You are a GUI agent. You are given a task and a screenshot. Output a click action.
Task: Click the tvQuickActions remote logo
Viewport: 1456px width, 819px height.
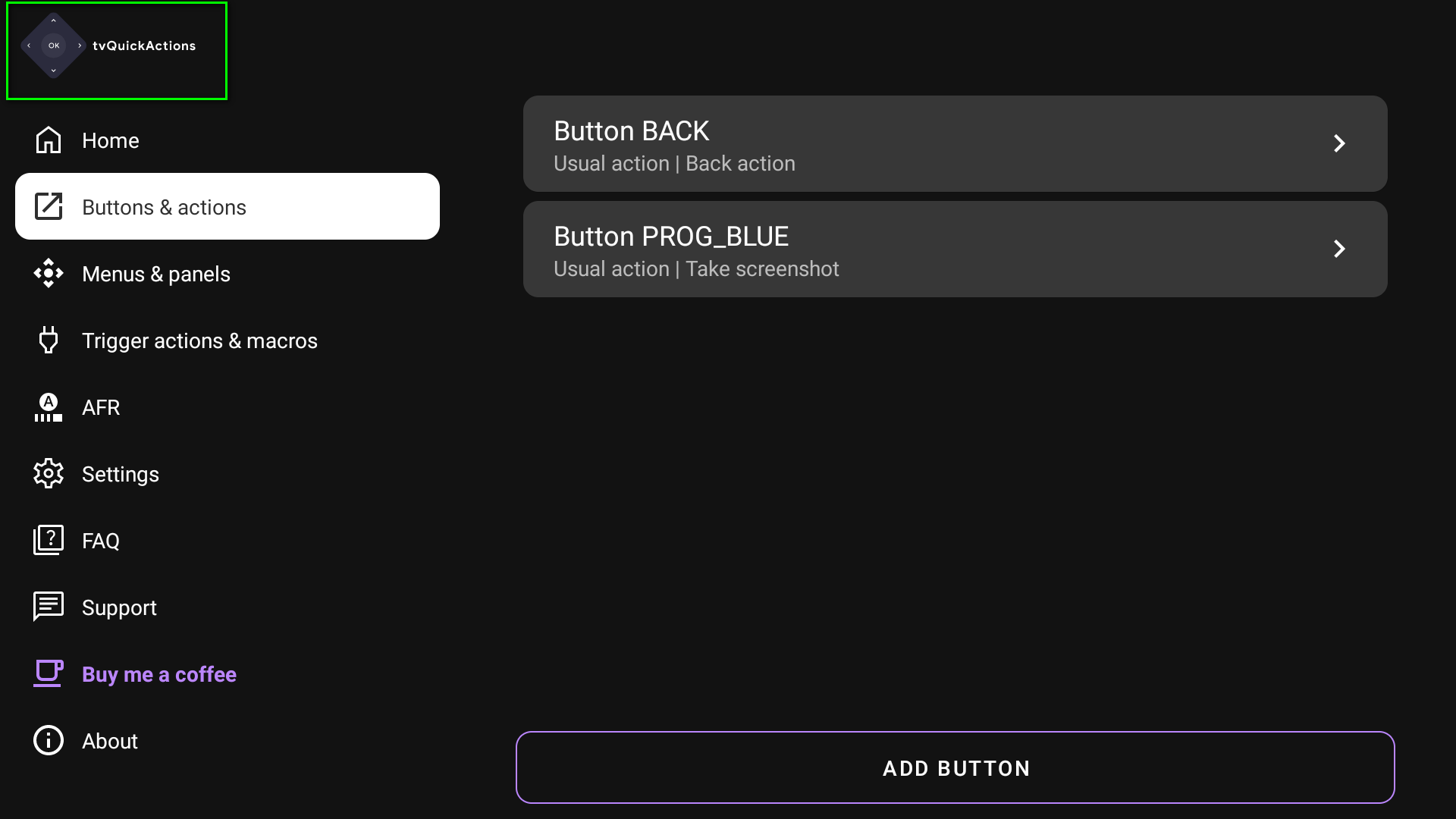click(53, 45)
